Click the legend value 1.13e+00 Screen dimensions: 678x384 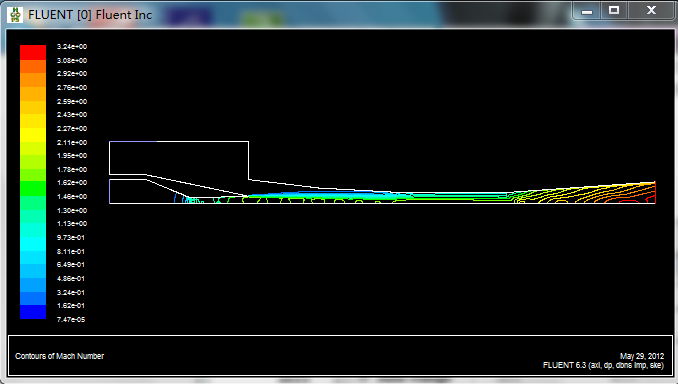(x=72, y=224)
